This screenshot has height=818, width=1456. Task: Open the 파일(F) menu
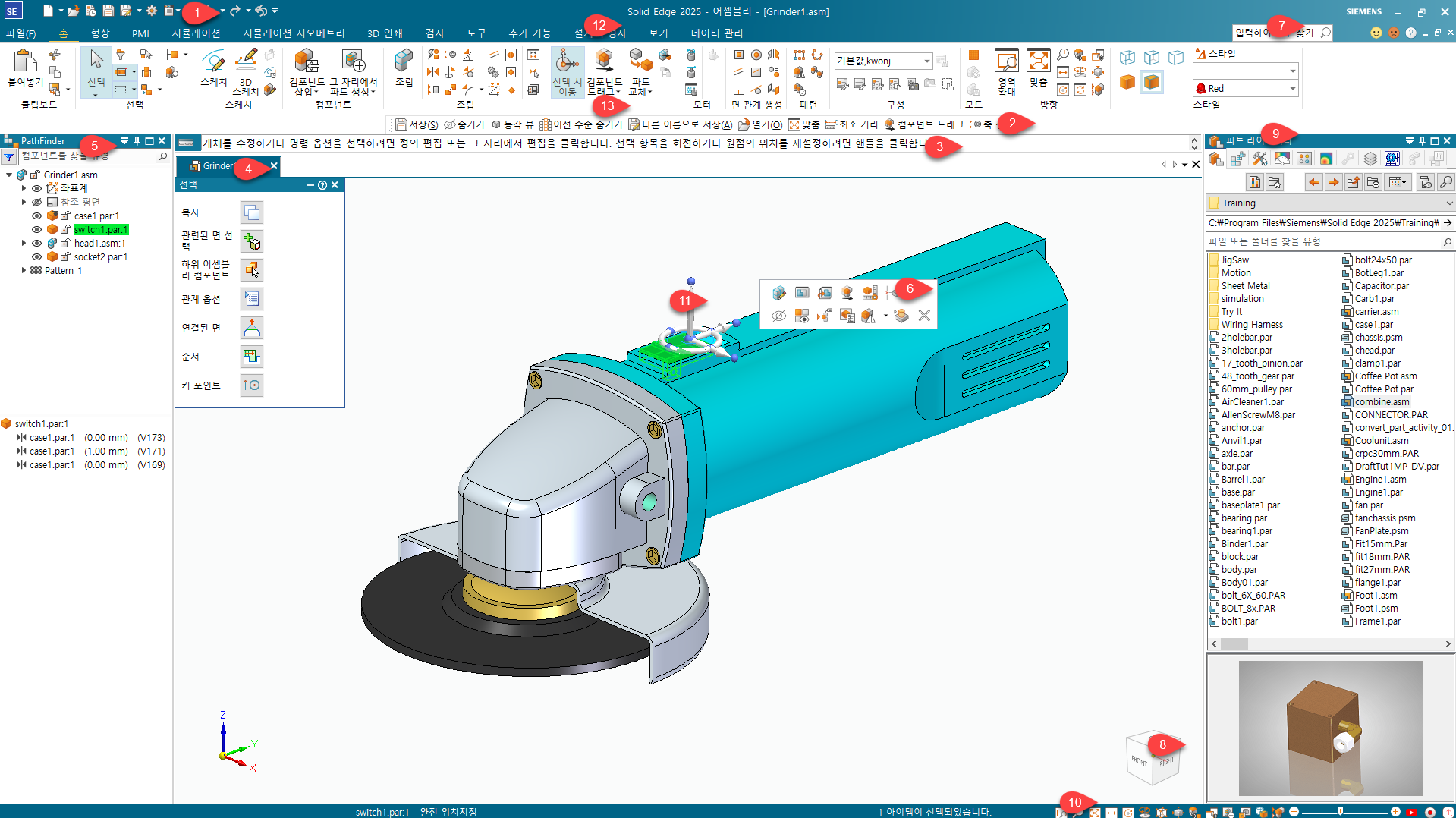[20, 33]
